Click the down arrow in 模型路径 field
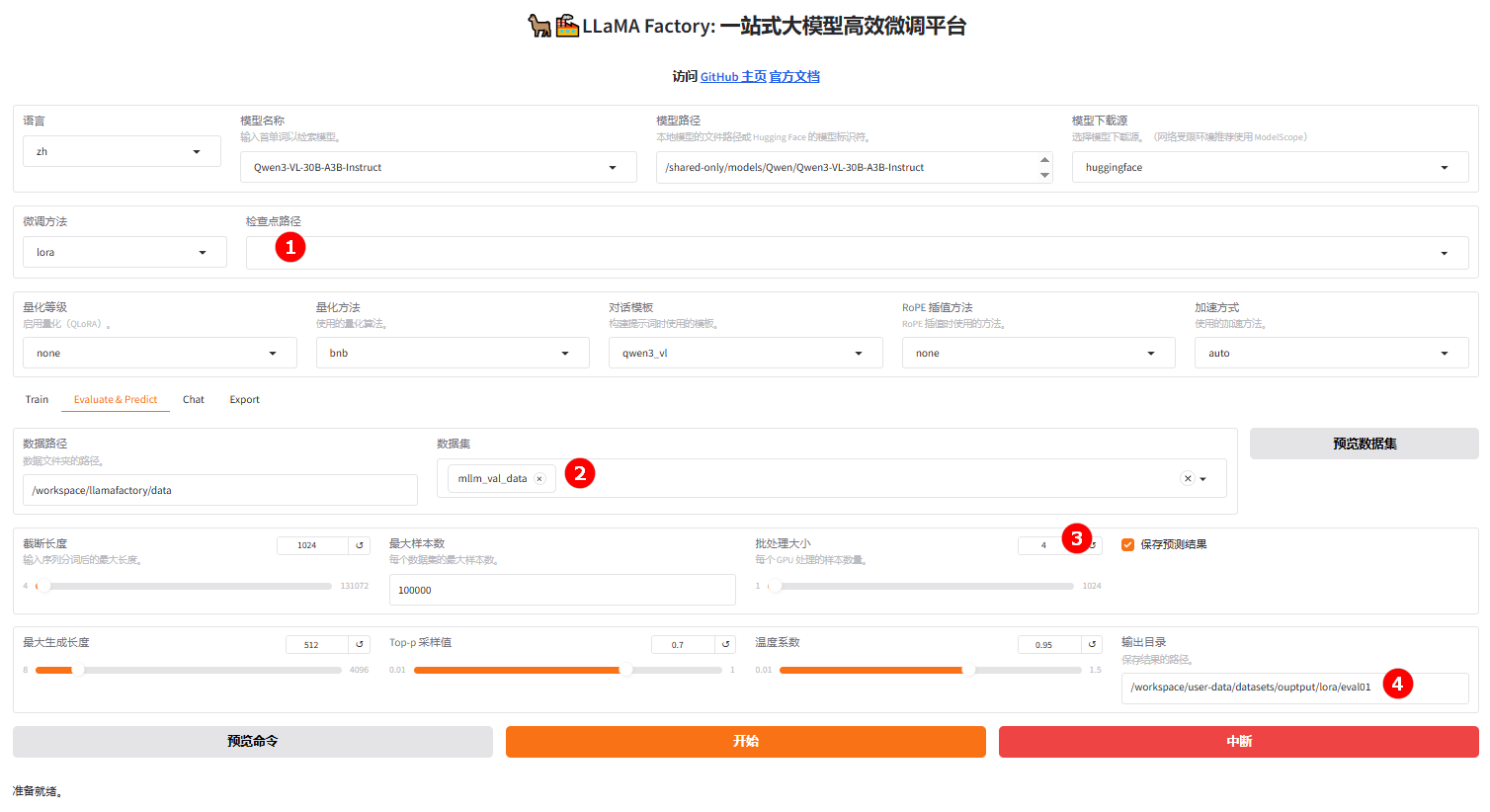The width and height of the screenshot is (1490, 812). click(x=1044, y=175)
